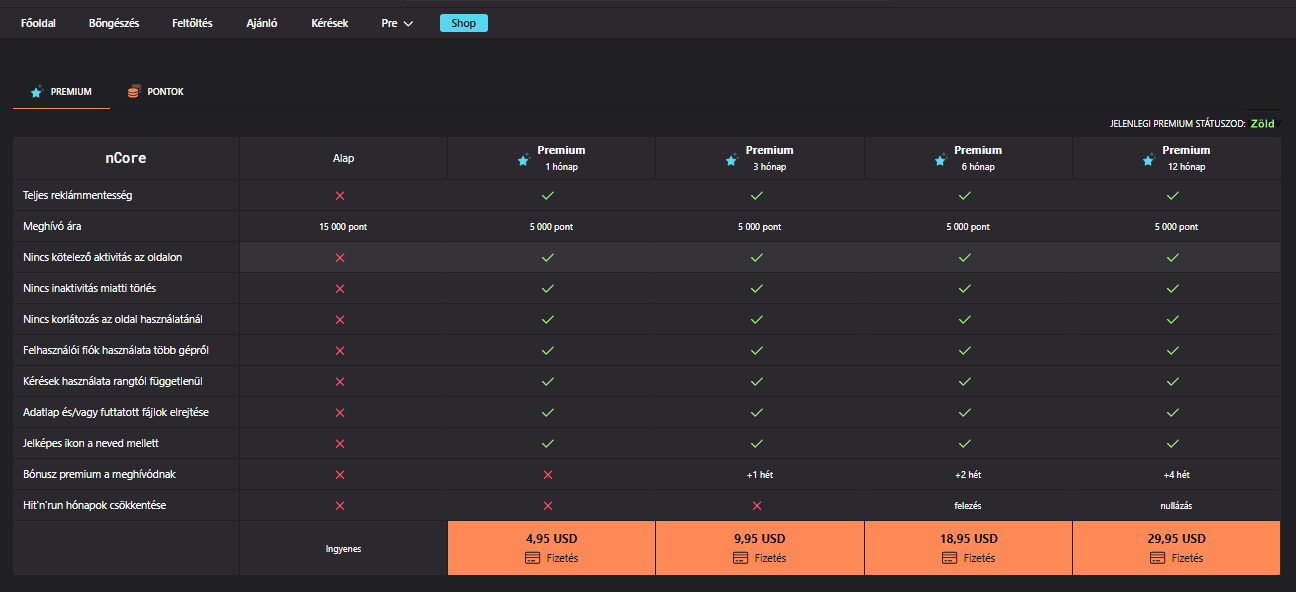This screenshot has width=1296, height=592.
Task: Click star icon beside Premium 6 hónap
Action: click(940, 159)
